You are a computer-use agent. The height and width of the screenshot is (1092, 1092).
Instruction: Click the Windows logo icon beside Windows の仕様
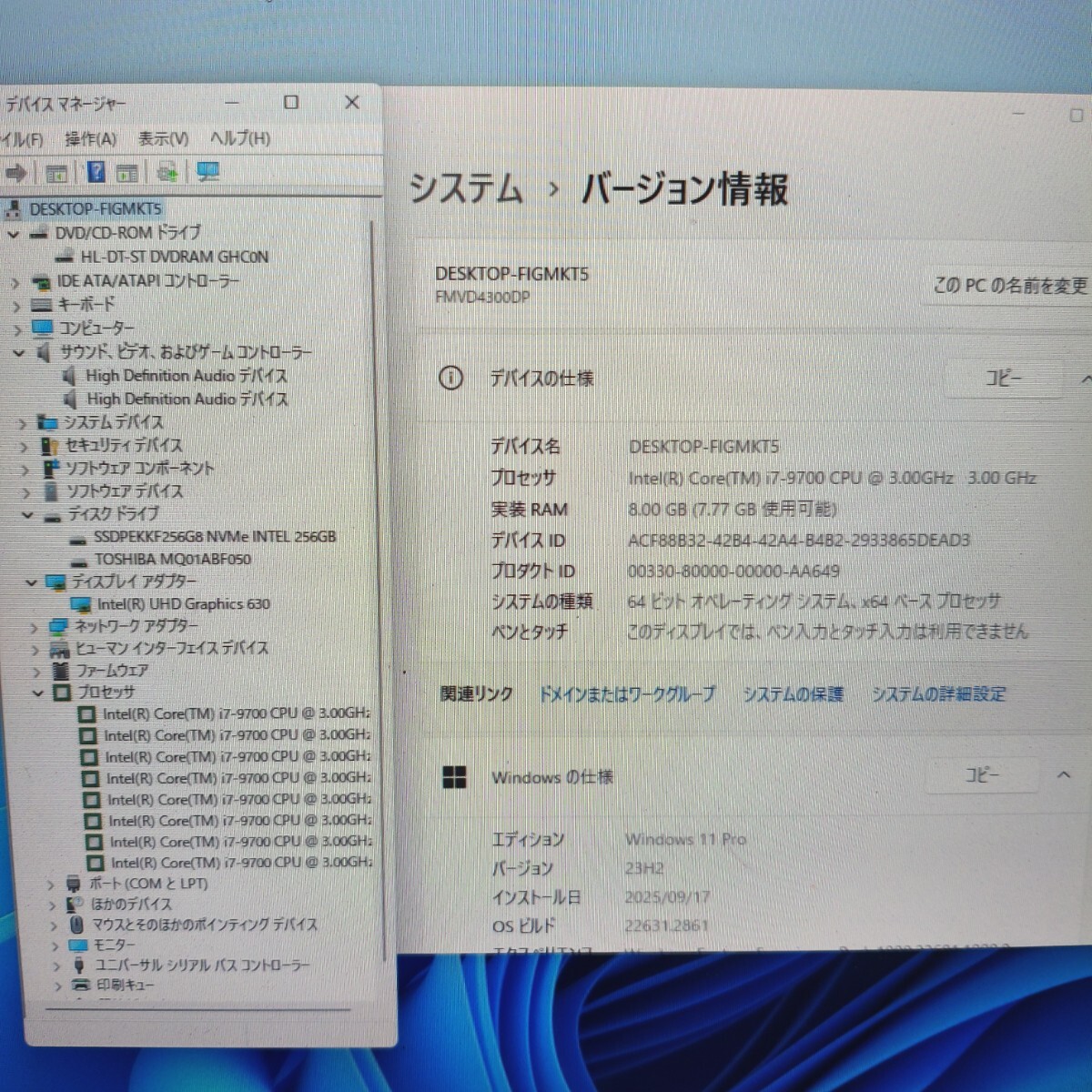454,777
